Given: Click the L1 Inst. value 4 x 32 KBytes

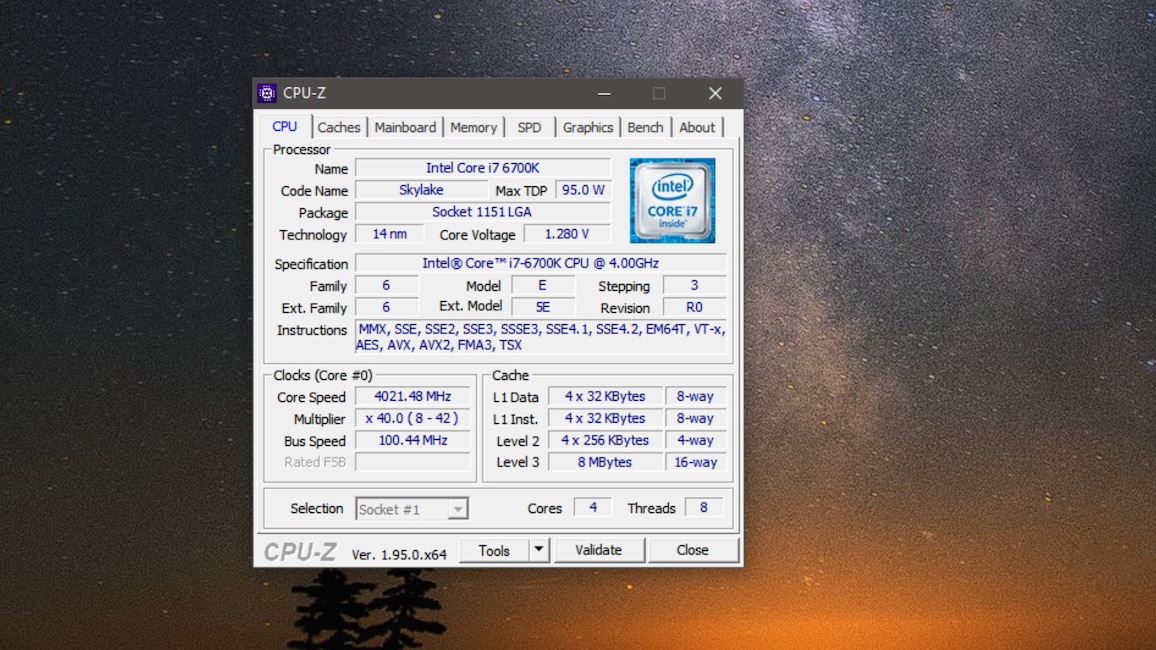Looking at the screenshot, I should pyautogui.click(x=605, y=419).
